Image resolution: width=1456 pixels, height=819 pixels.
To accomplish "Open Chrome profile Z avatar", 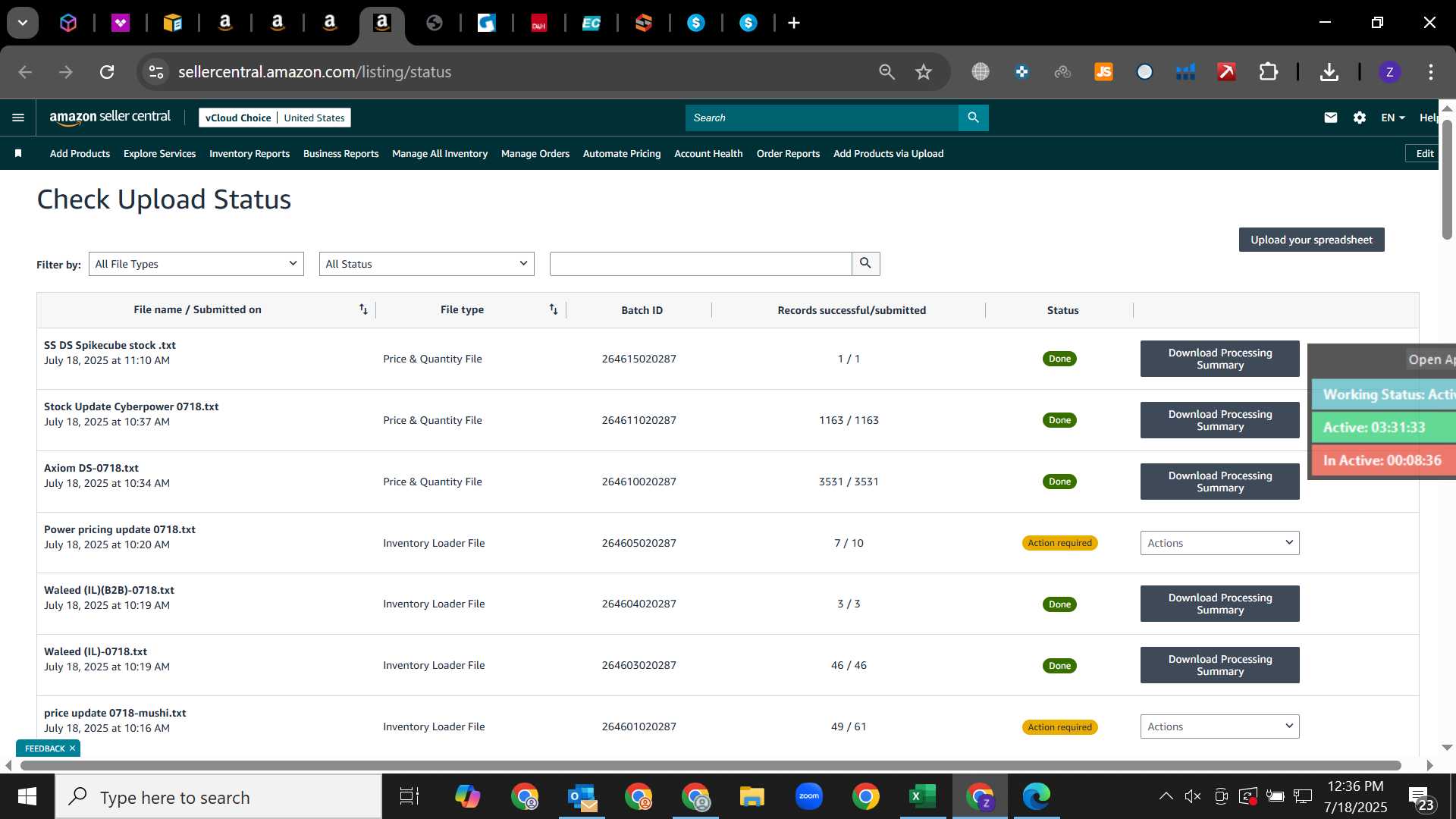I will (x=1389, y=72).
